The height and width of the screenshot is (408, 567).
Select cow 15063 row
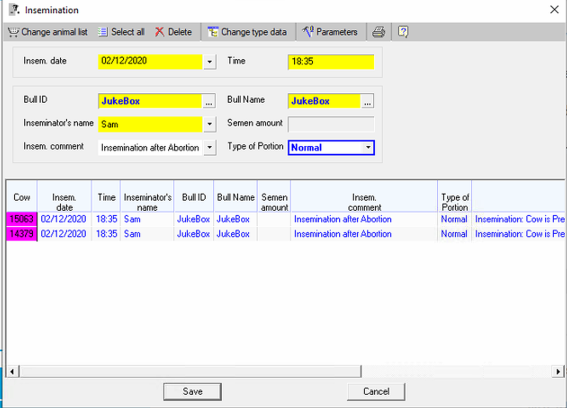click(285, 219)
